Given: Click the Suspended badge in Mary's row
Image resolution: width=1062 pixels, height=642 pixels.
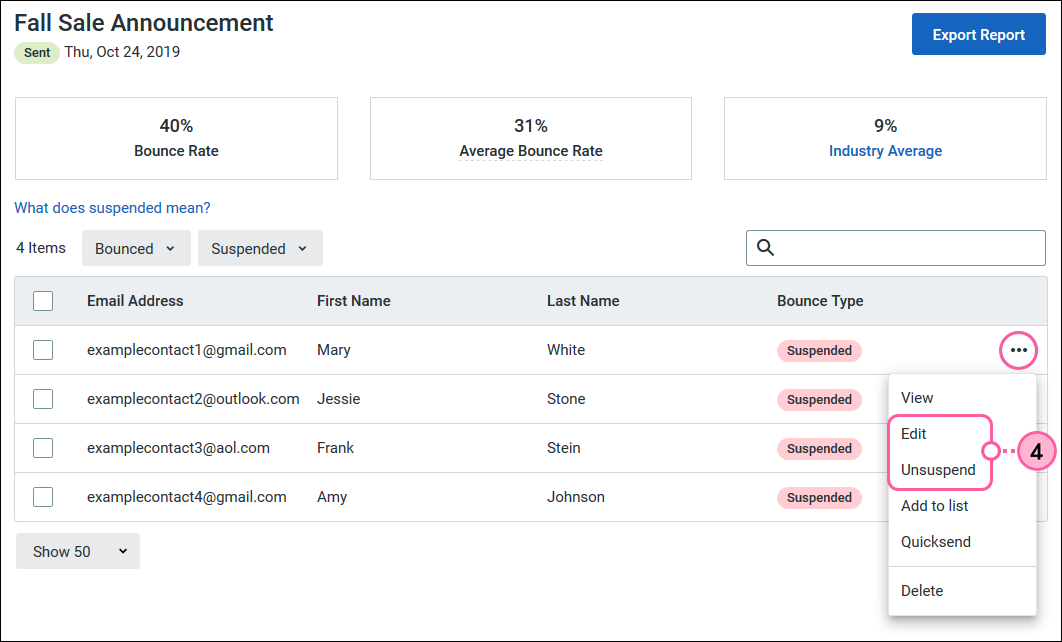Looking at the screenshot, I should click(x=819, y=351).
